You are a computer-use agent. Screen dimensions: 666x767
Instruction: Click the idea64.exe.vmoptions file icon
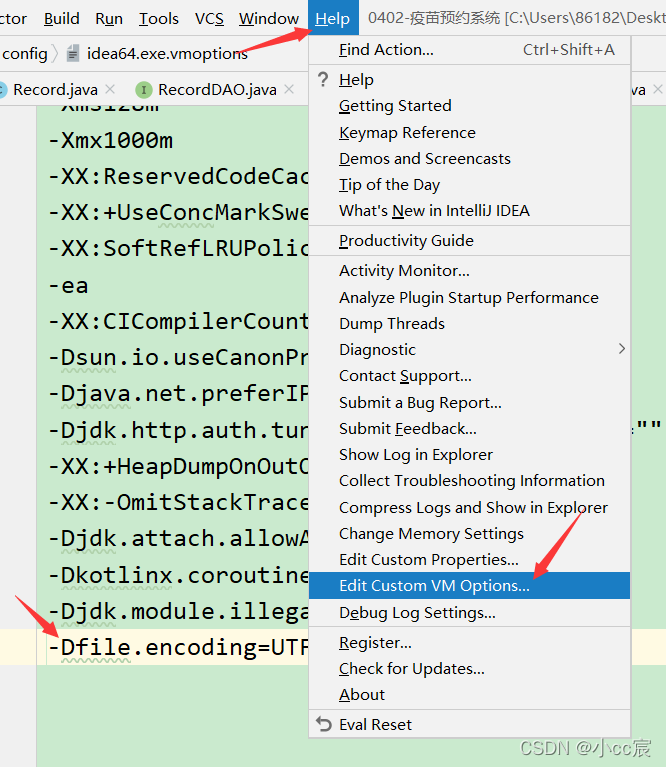coord(73,53)
